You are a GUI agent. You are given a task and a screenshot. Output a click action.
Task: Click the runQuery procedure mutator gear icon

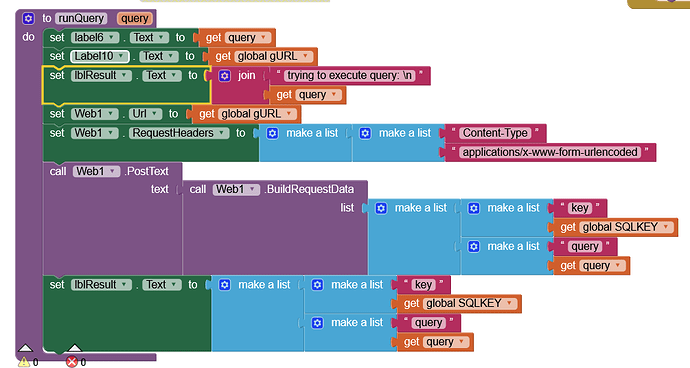(x=29, y=18)
